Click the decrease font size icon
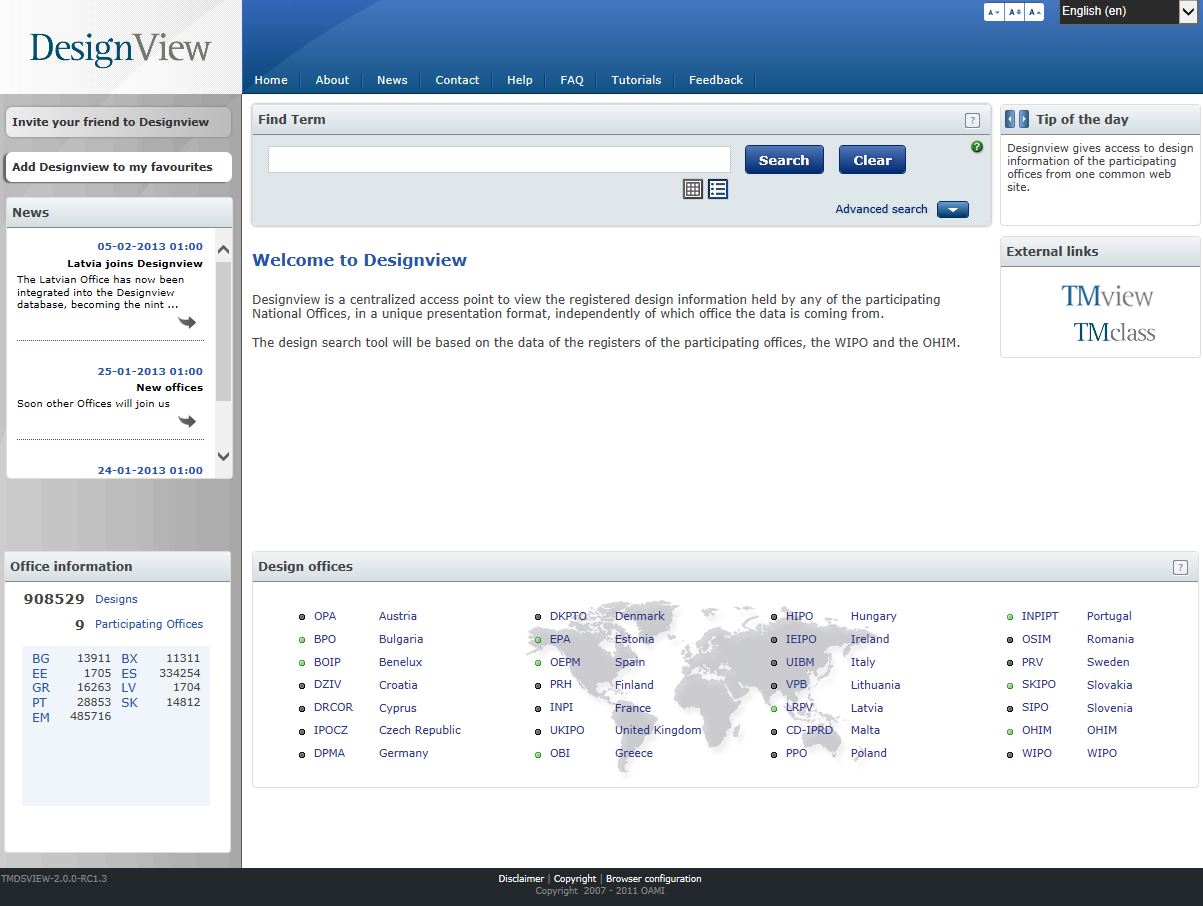This screenshot has height=906, width=1203. tap(993, 12)
